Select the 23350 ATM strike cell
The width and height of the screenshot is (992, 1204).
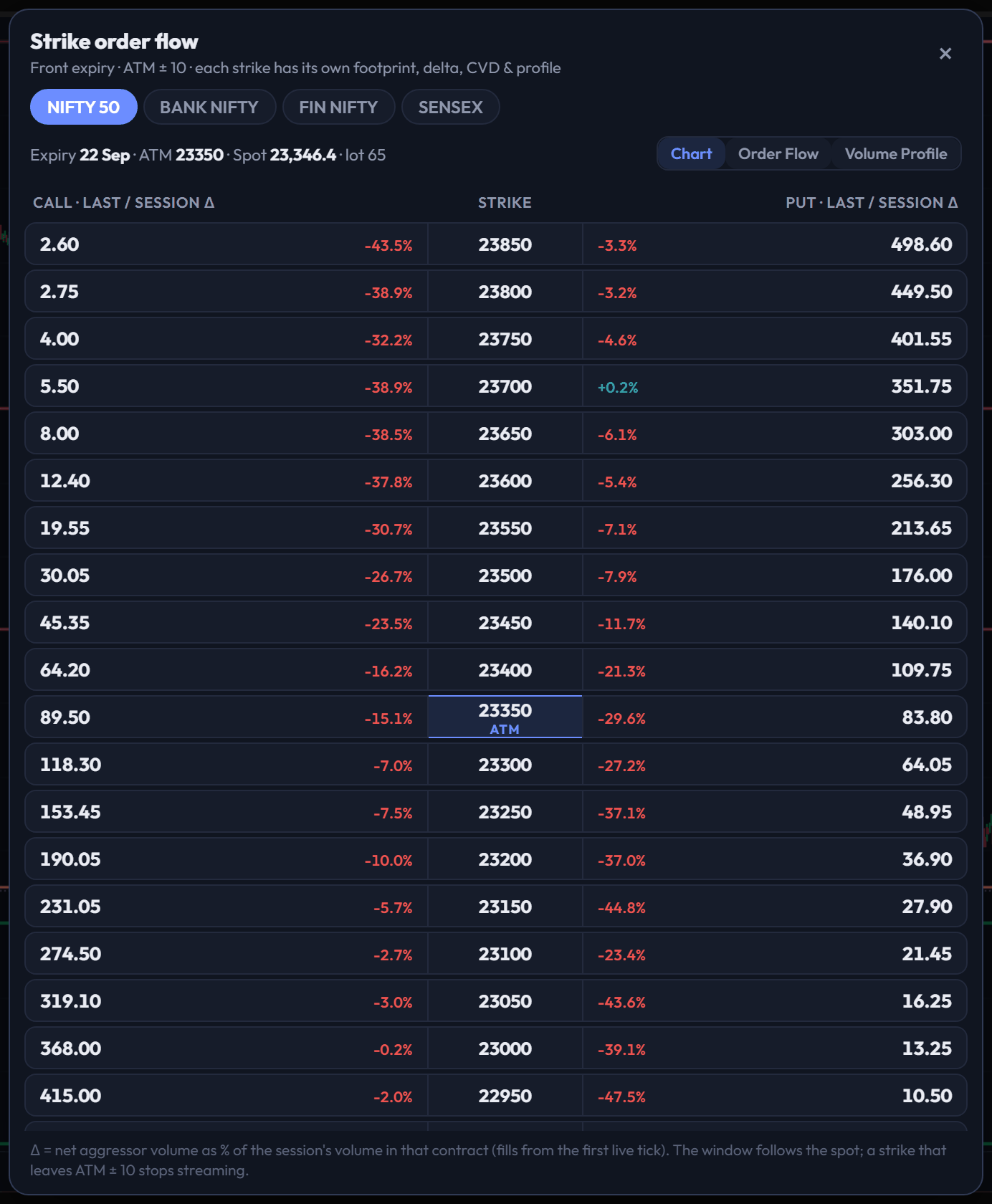tap(505, 717)
